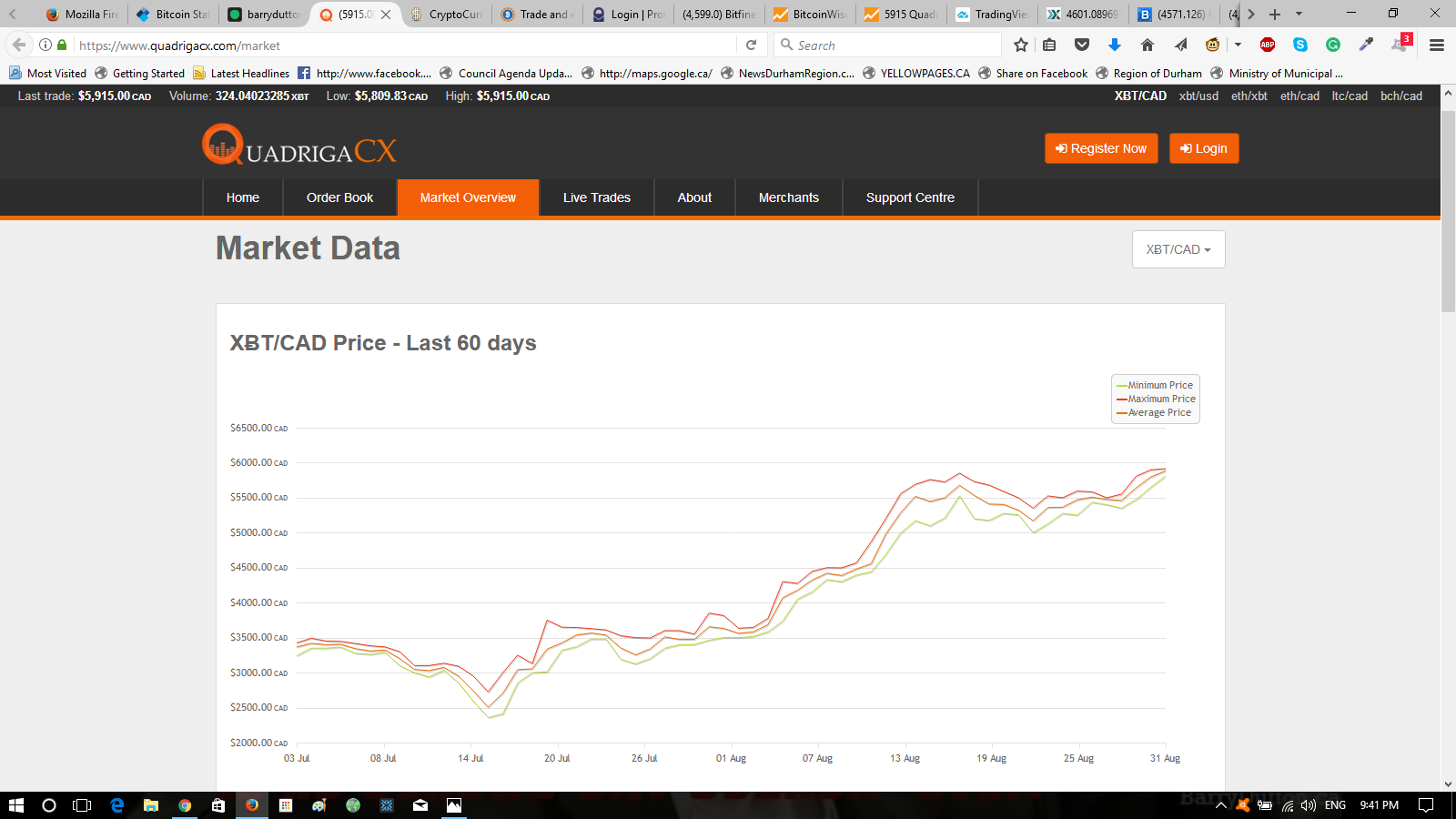Toggle the Maximum Price legend entry
The width and height of the screenshot is (1456, 819).
(x=1156, y=399)
